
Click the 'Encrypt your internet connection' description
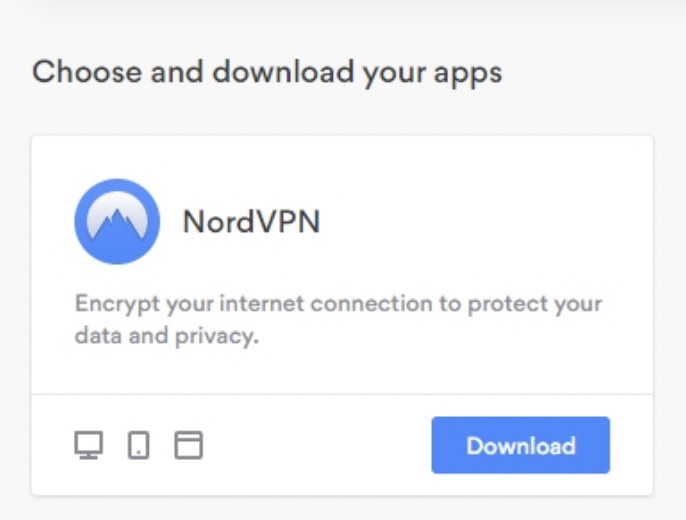click(338, 320)
